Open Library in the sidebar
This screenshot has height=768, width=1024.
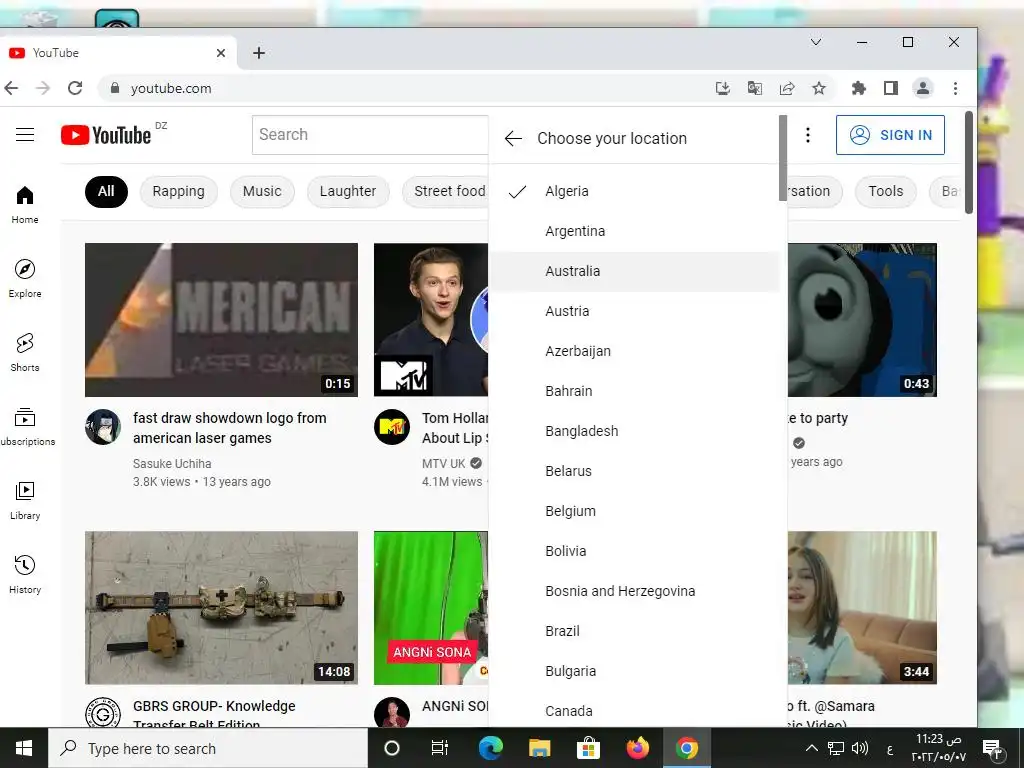pyautogui.click(x=25, y=500)
